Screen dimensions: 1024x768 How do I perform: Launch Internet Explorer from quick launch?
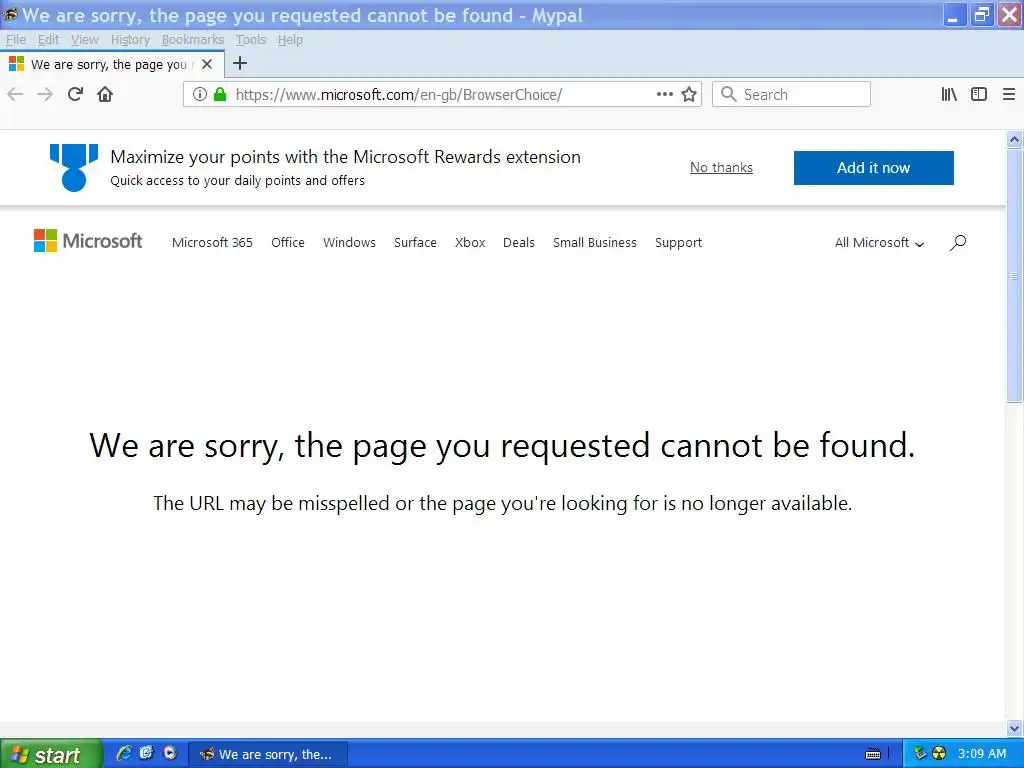123,753
